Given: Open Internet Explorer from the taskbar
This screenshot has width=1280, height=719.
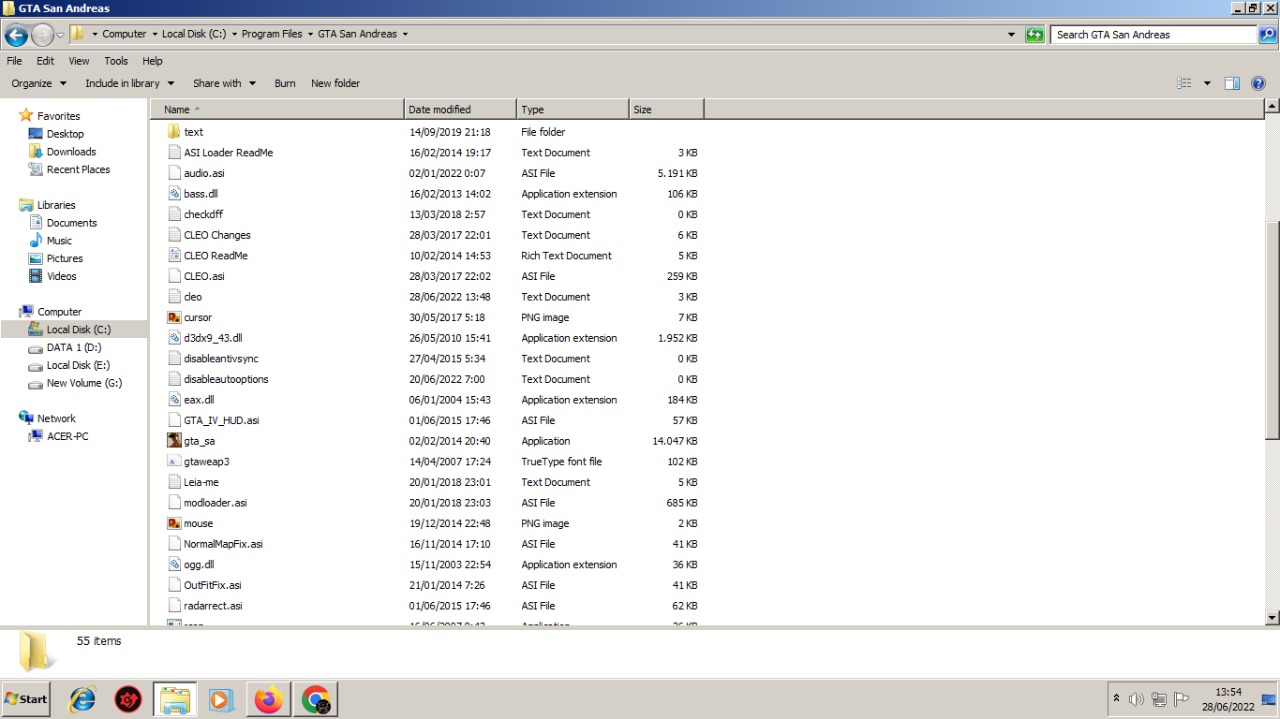Looking at the screenshot, I should (x=82, y=699).
